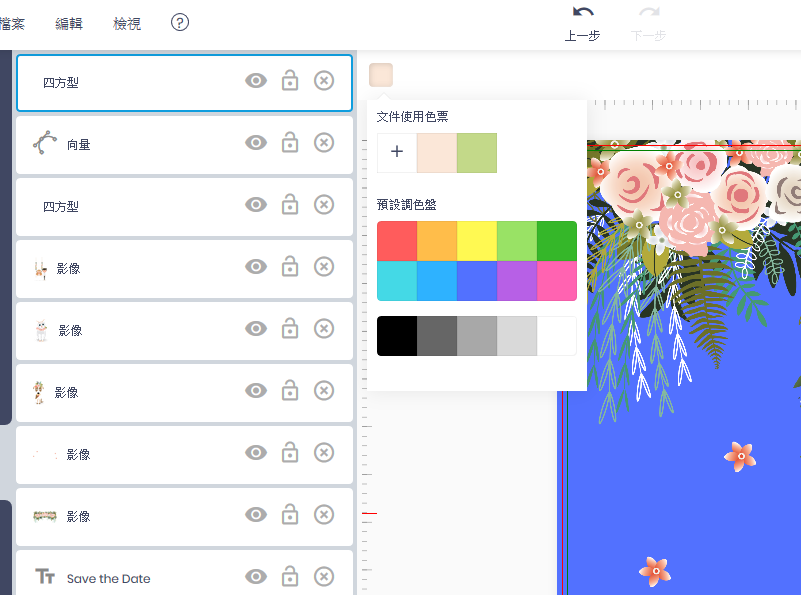The image size is (801, 595).
Task: Hide the 影像 layer with giraffe thumbnail
Action: [256, 391]
